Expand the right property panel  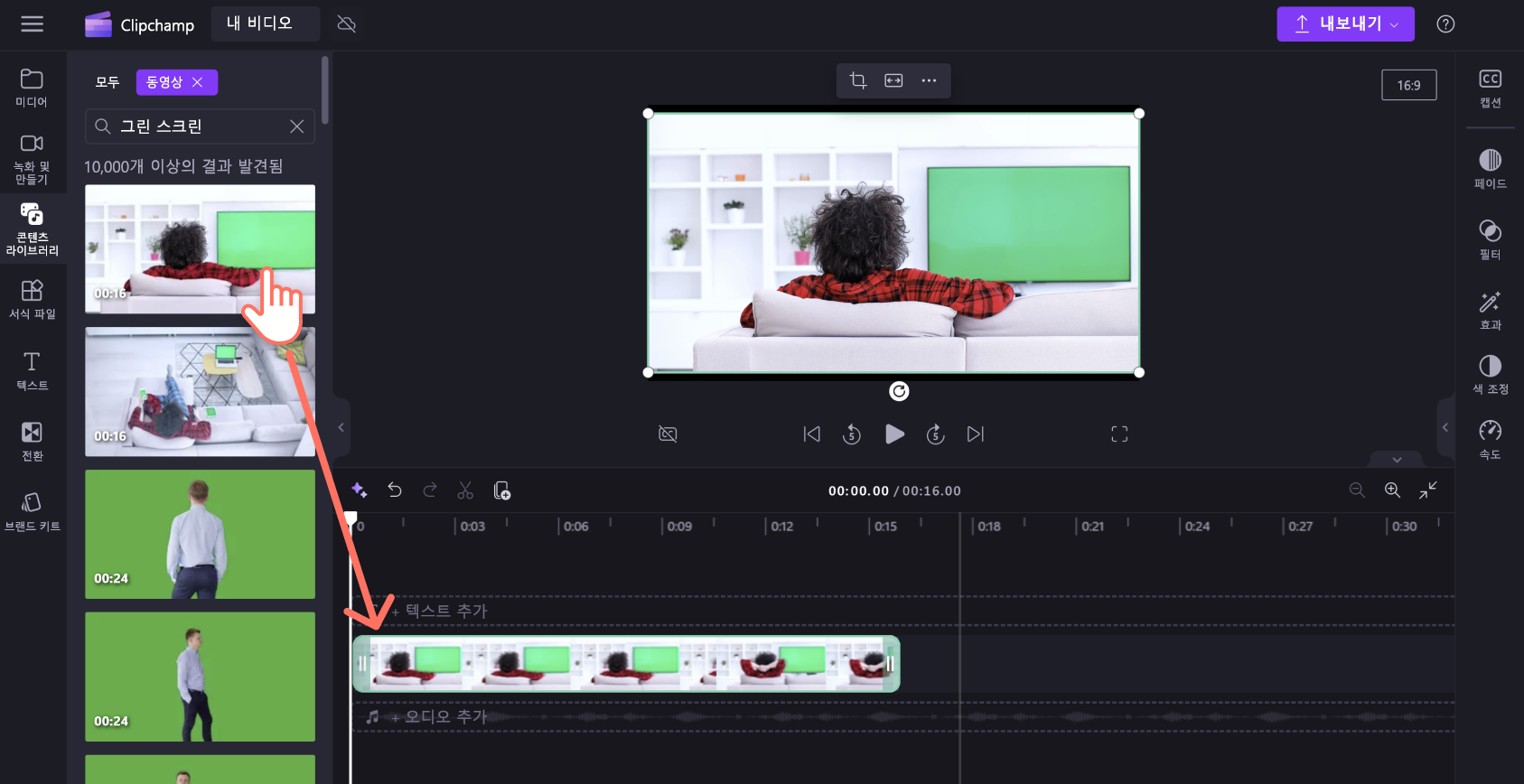(1445, 427)
